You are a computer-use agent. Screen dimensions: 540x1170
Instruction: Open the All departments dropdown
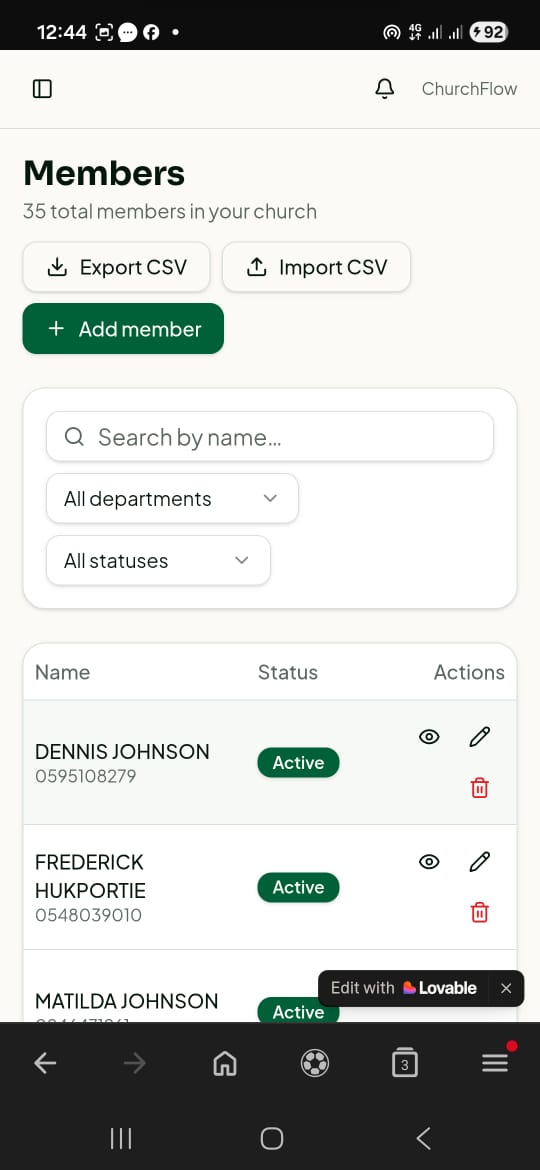[x=172, y=498]
